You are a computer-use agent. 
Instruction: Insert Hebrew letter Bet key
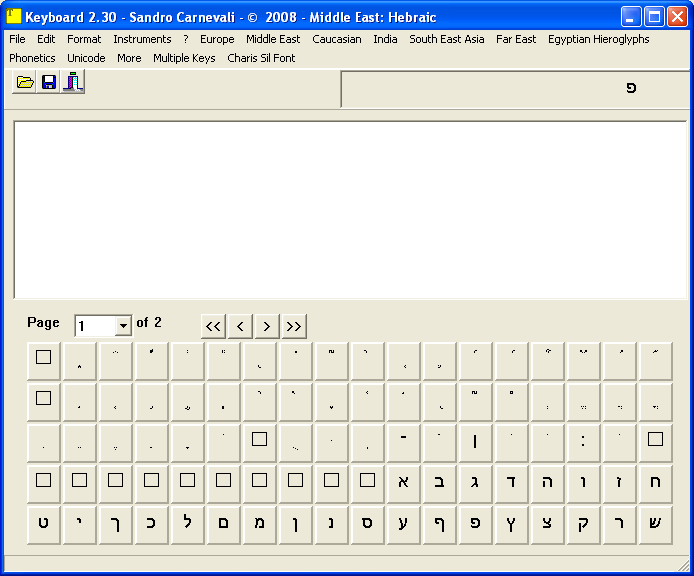point(439,484)
